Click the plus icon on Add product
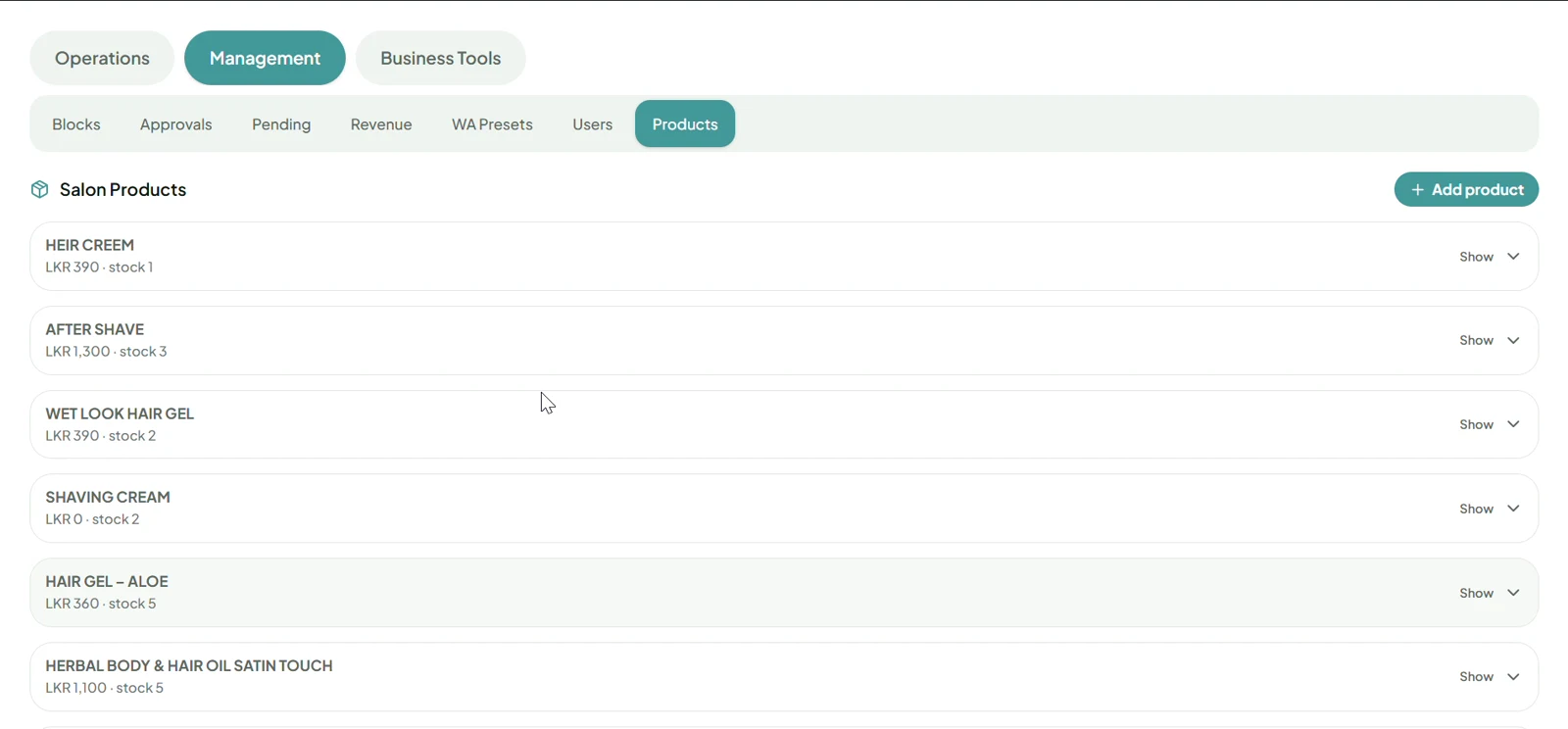The image size is (1568, 729). point(1417,190)
